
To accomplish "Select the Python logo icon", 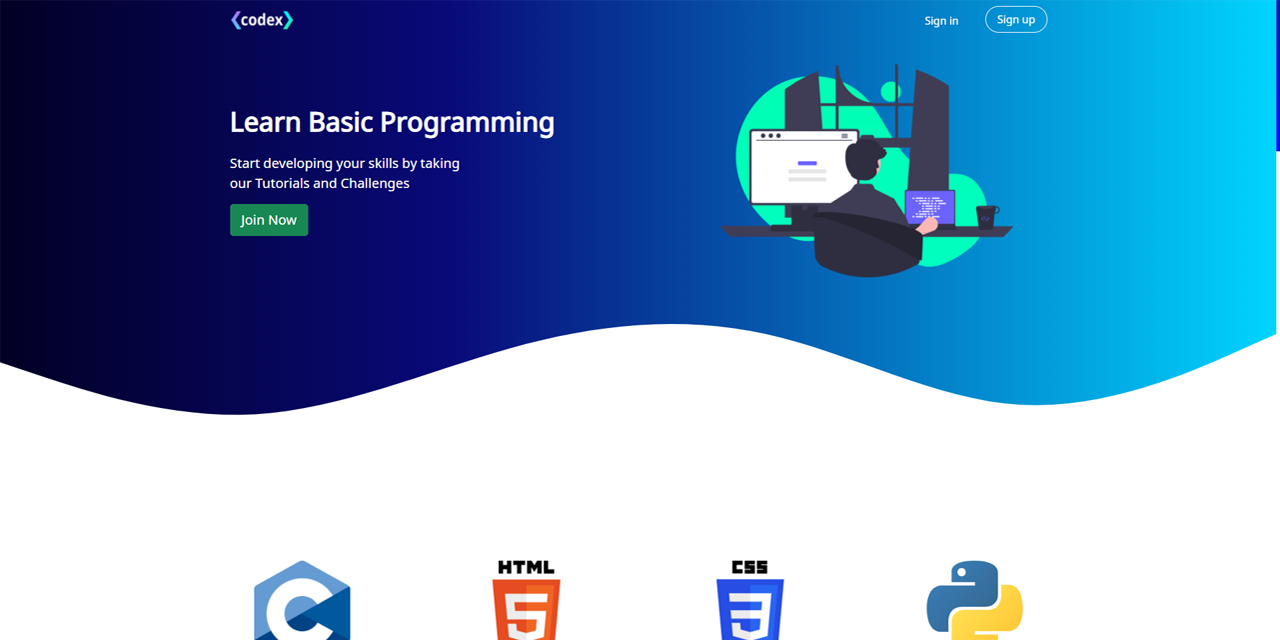I will coord(974,600).
